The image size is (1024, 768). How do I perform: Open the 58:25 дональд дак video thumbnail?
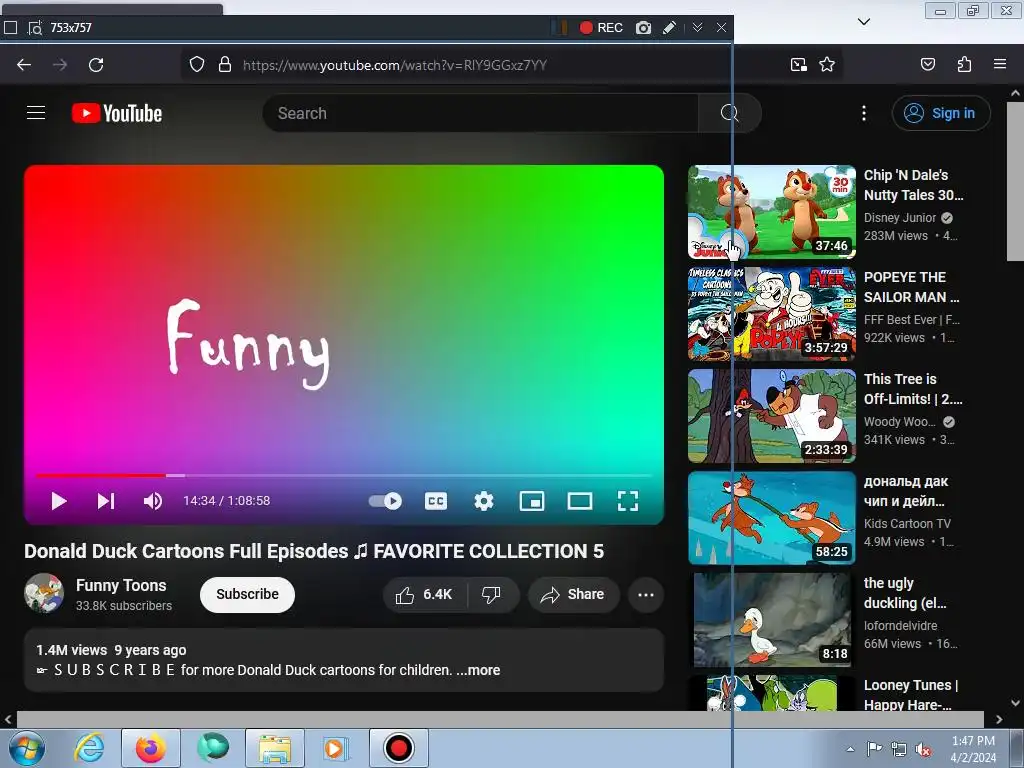click(771, 518)
